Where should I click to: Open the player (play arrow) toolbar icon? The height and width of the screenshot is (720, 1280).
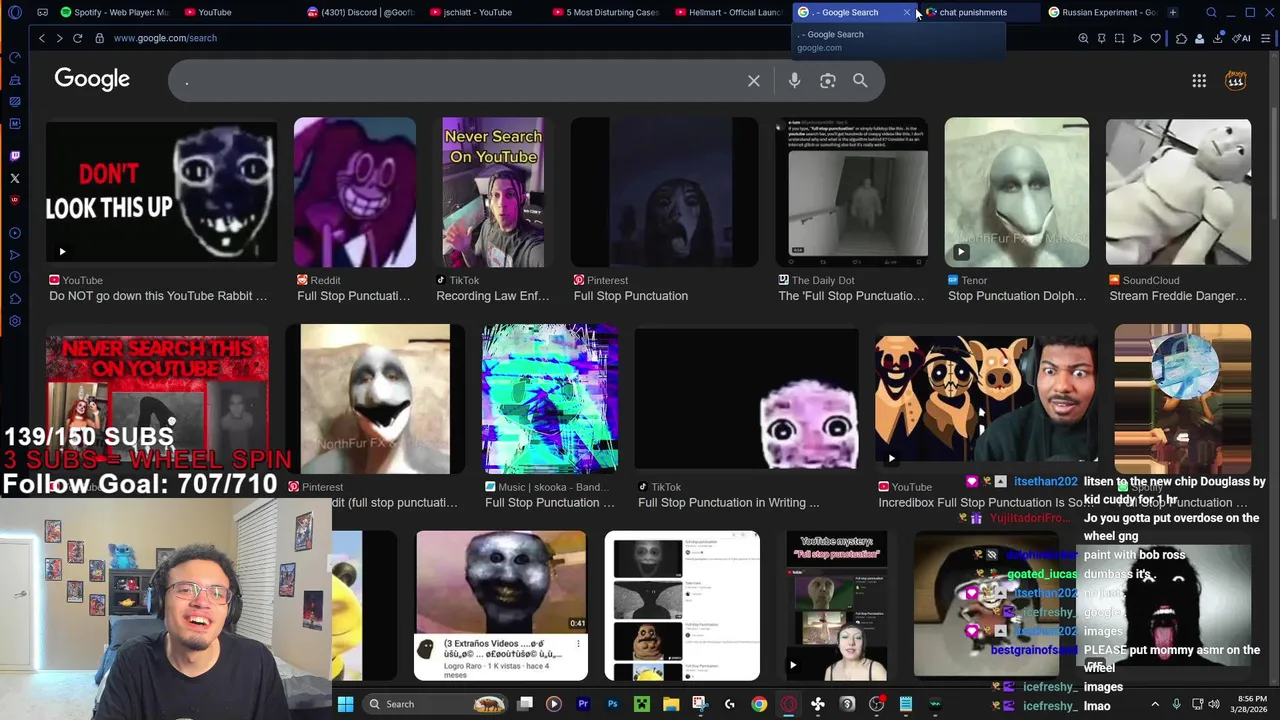pos(1137,38)
